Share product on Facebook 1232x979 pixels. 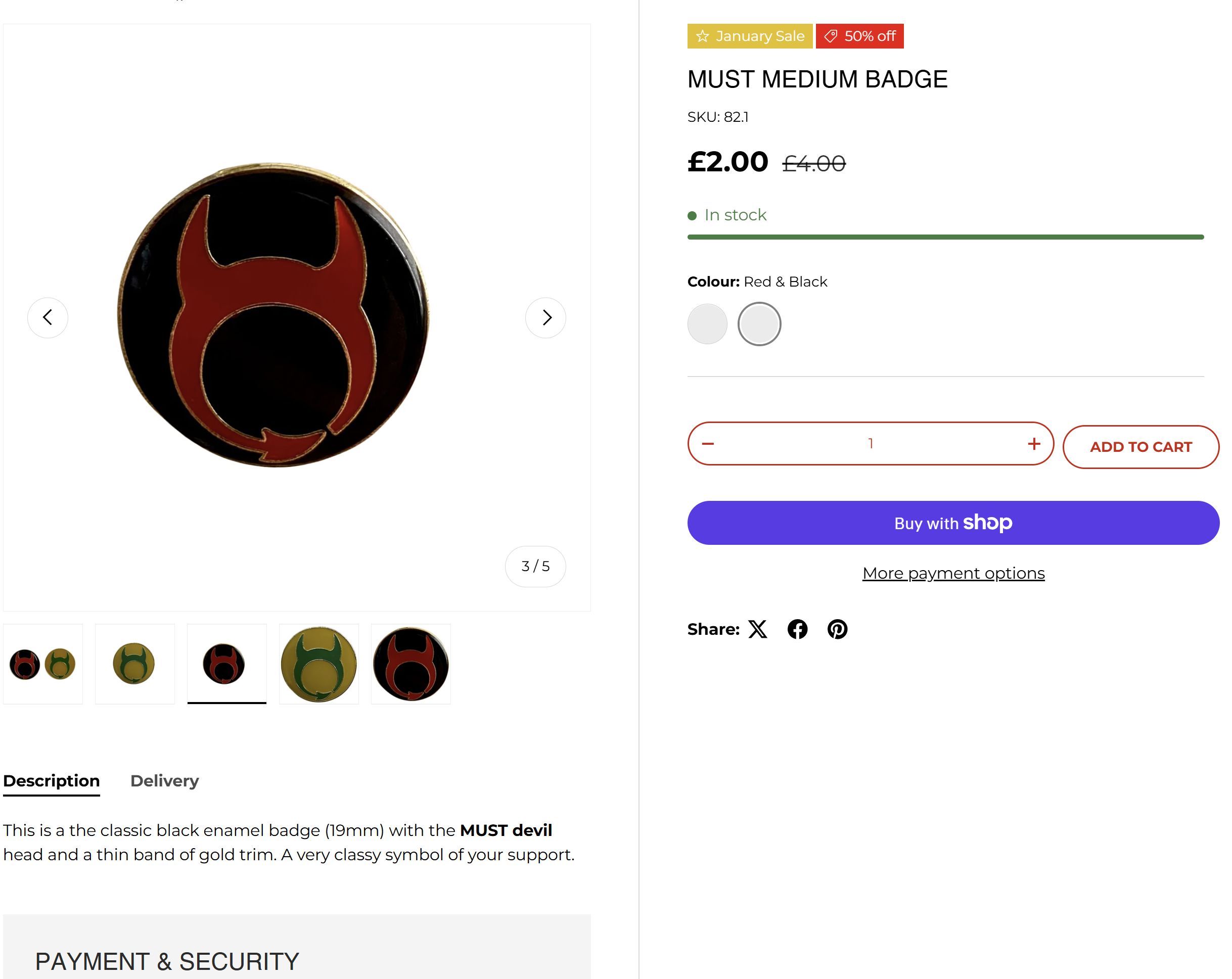[797, 629]
